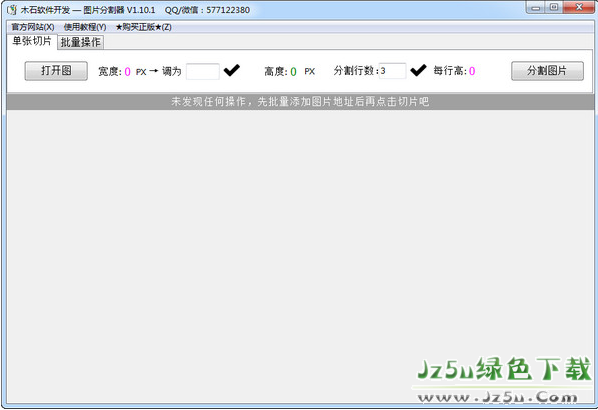Viewport: 598px width, 410px height.
Task: Click the app icon in the title bar
Action: point(12,10)
